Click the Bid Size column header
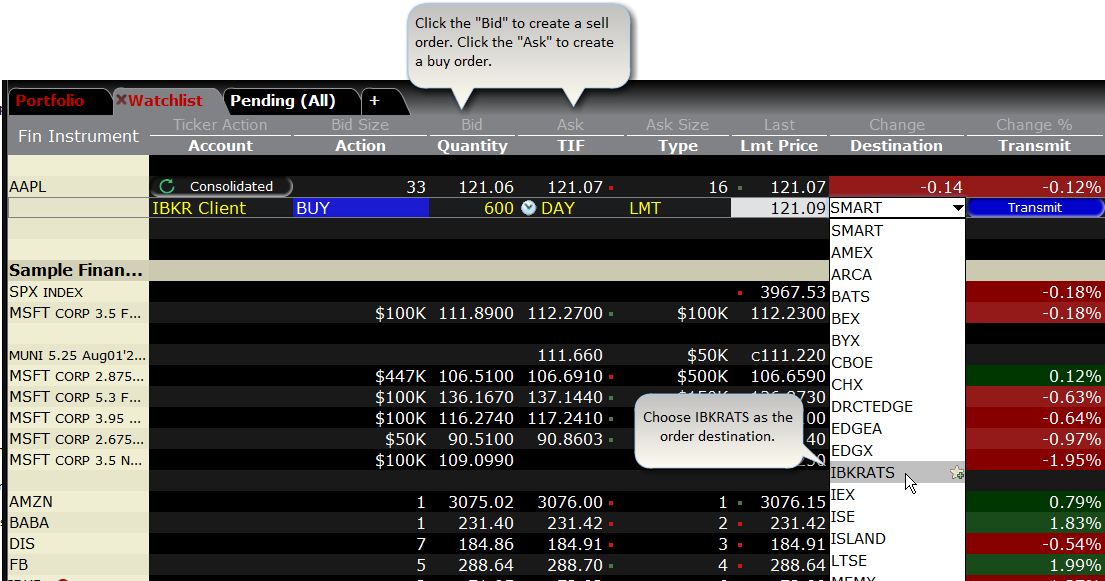 pyautogui.click(x=360, y=125)
